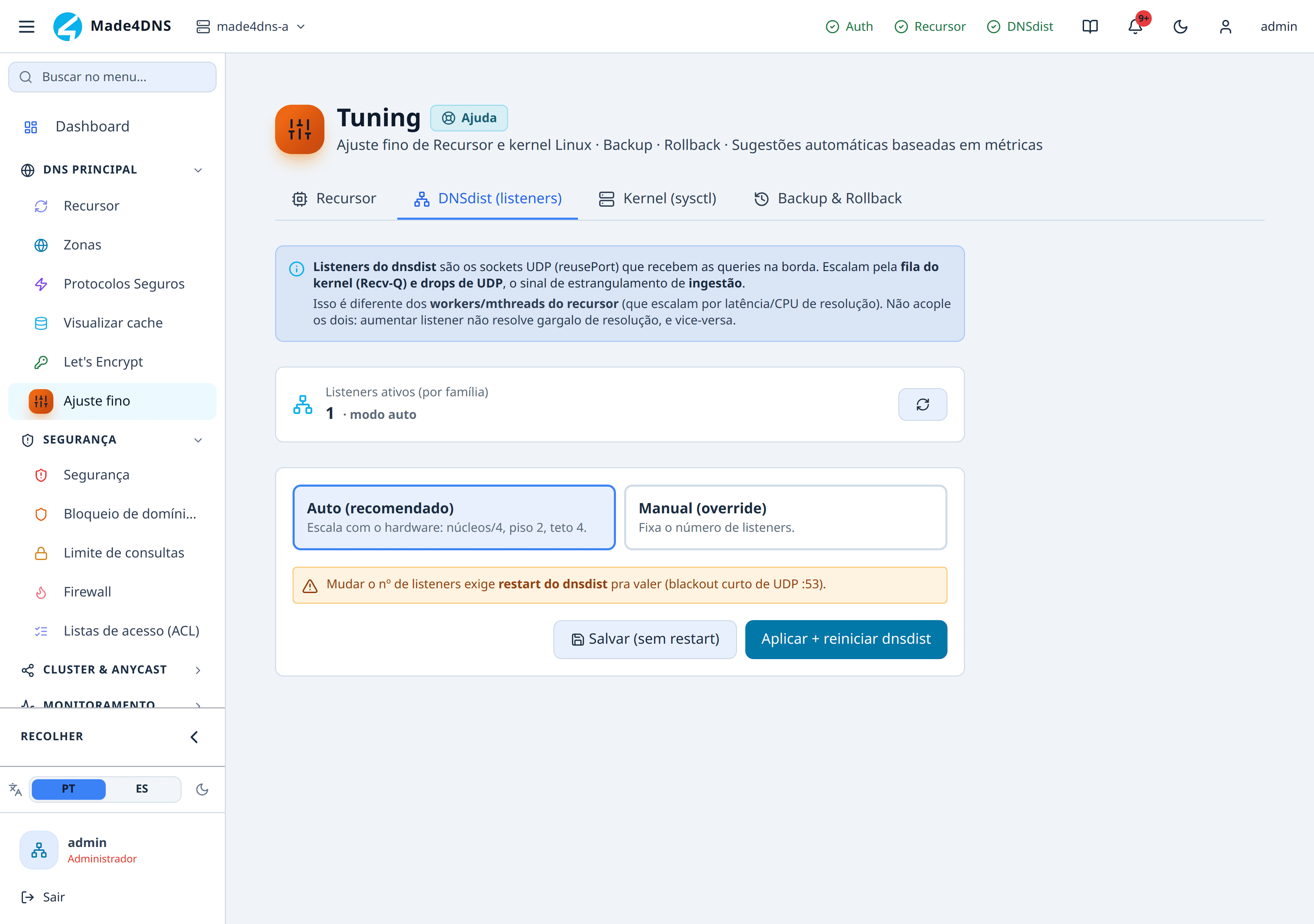Switch to the Recursor tab

334,198
